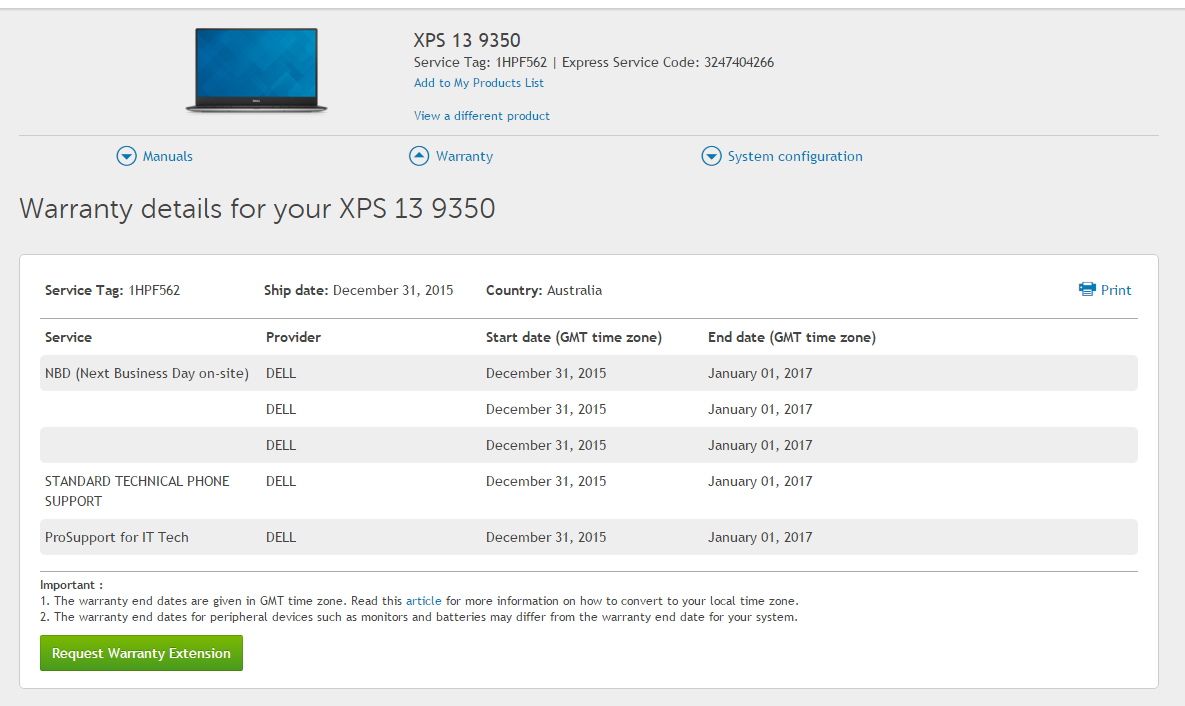
Task: Click start date in the Standard Technical Phone row
Action: [x=546, y=482]
